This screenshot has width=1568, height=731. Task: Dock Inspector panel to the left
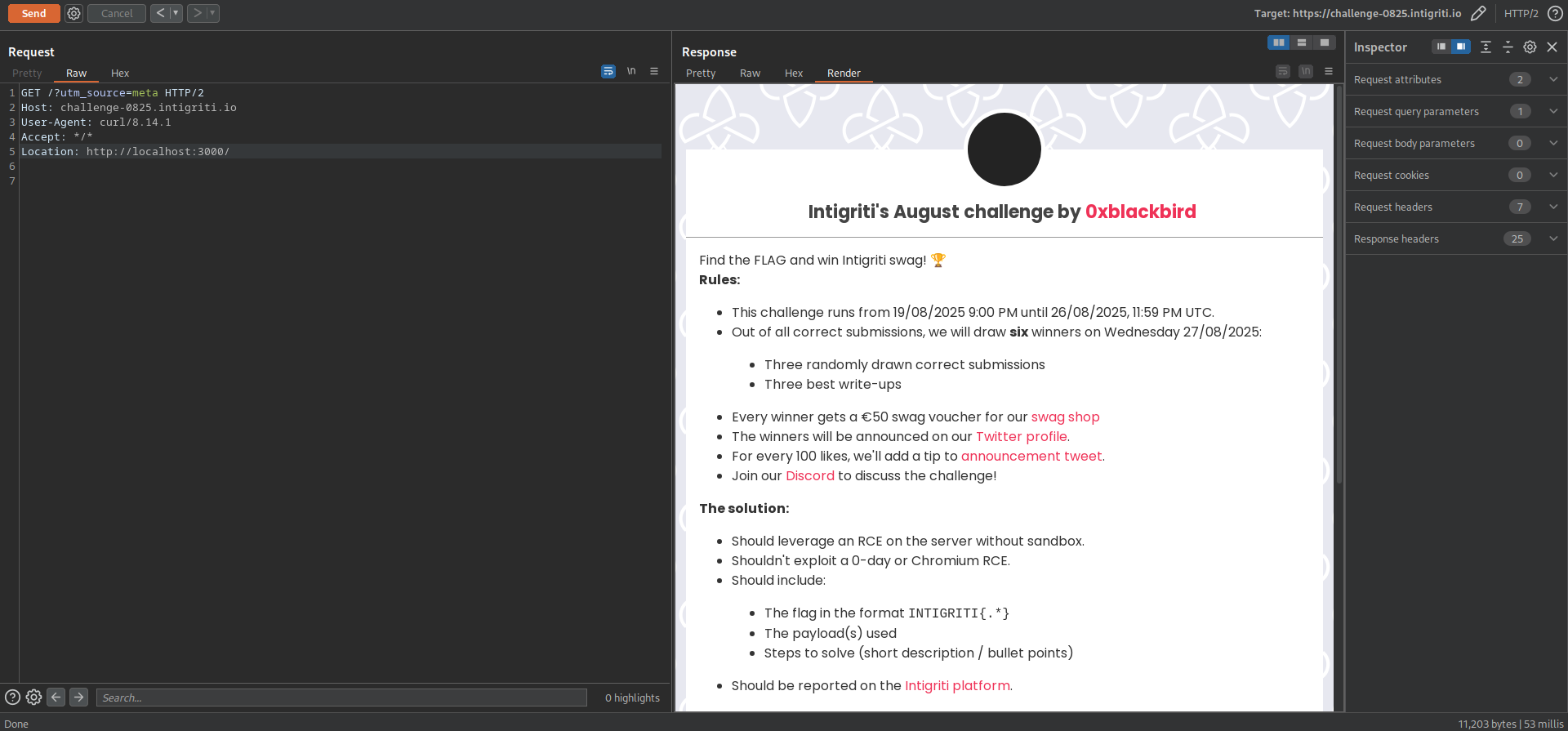click(1441, 47)
